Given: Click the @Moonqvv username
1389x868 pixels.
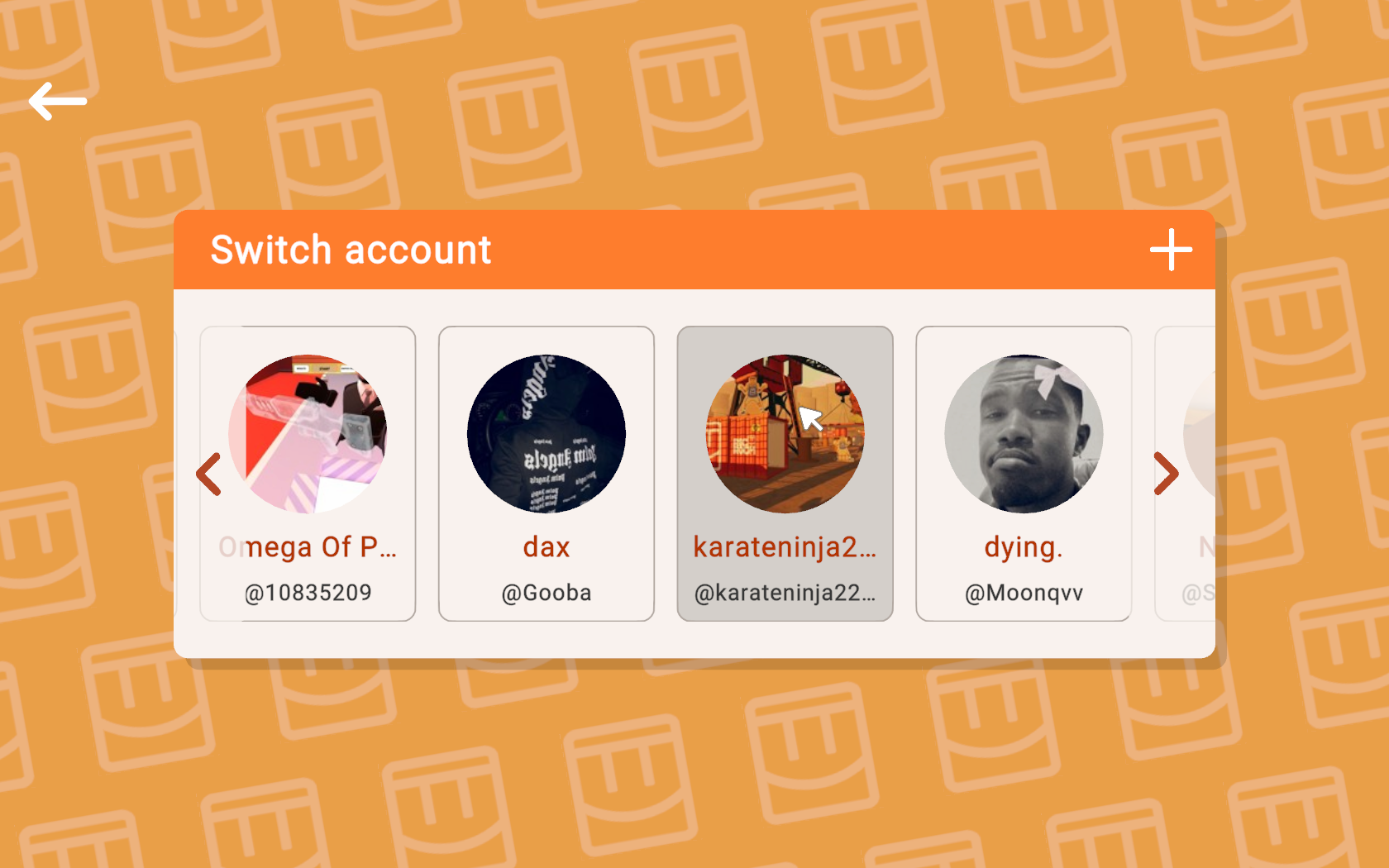Looking at the screenshot, I should pos(1024,593).
